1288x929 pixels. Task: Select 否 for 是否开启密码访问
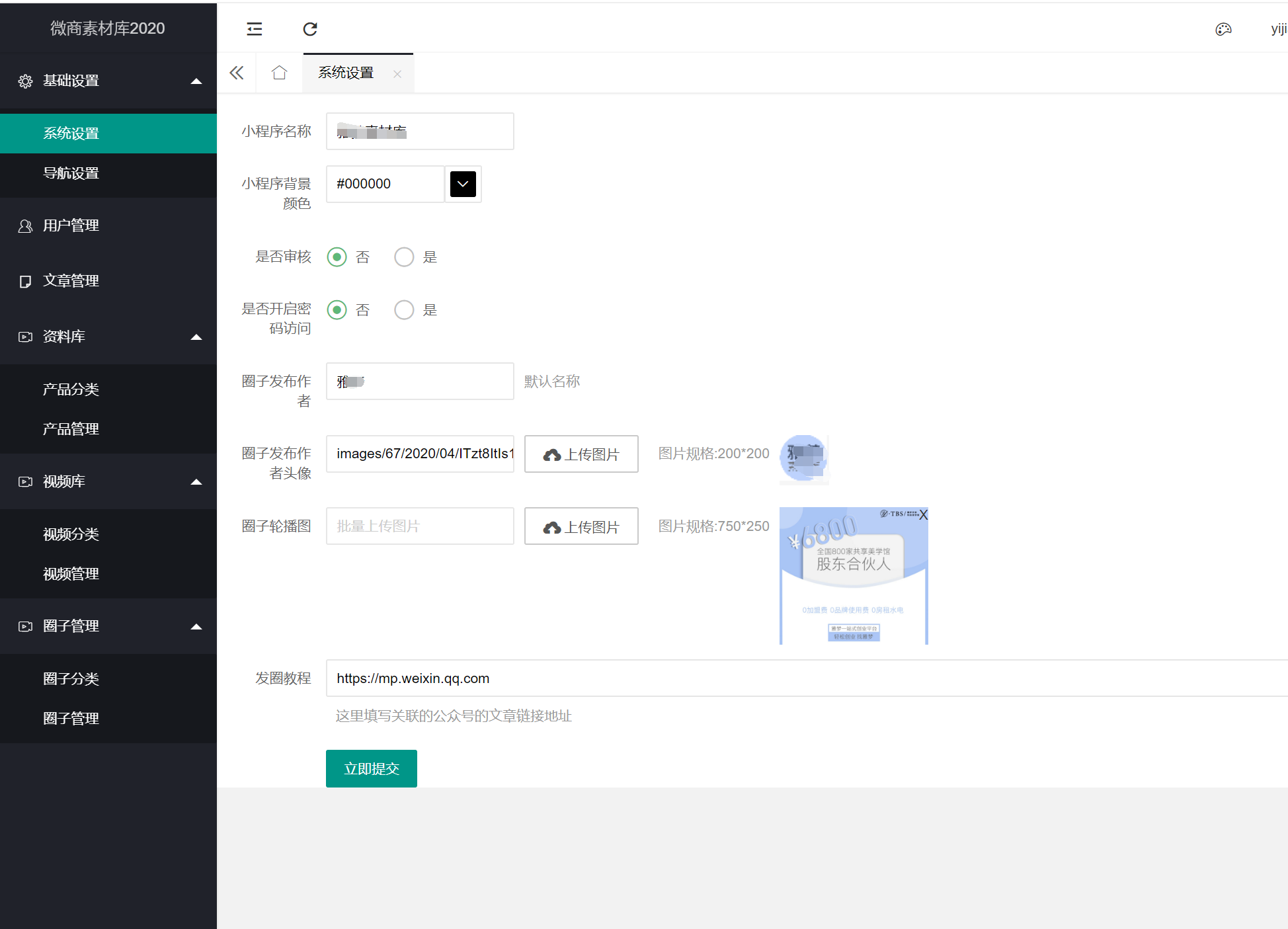pos(337,309)
